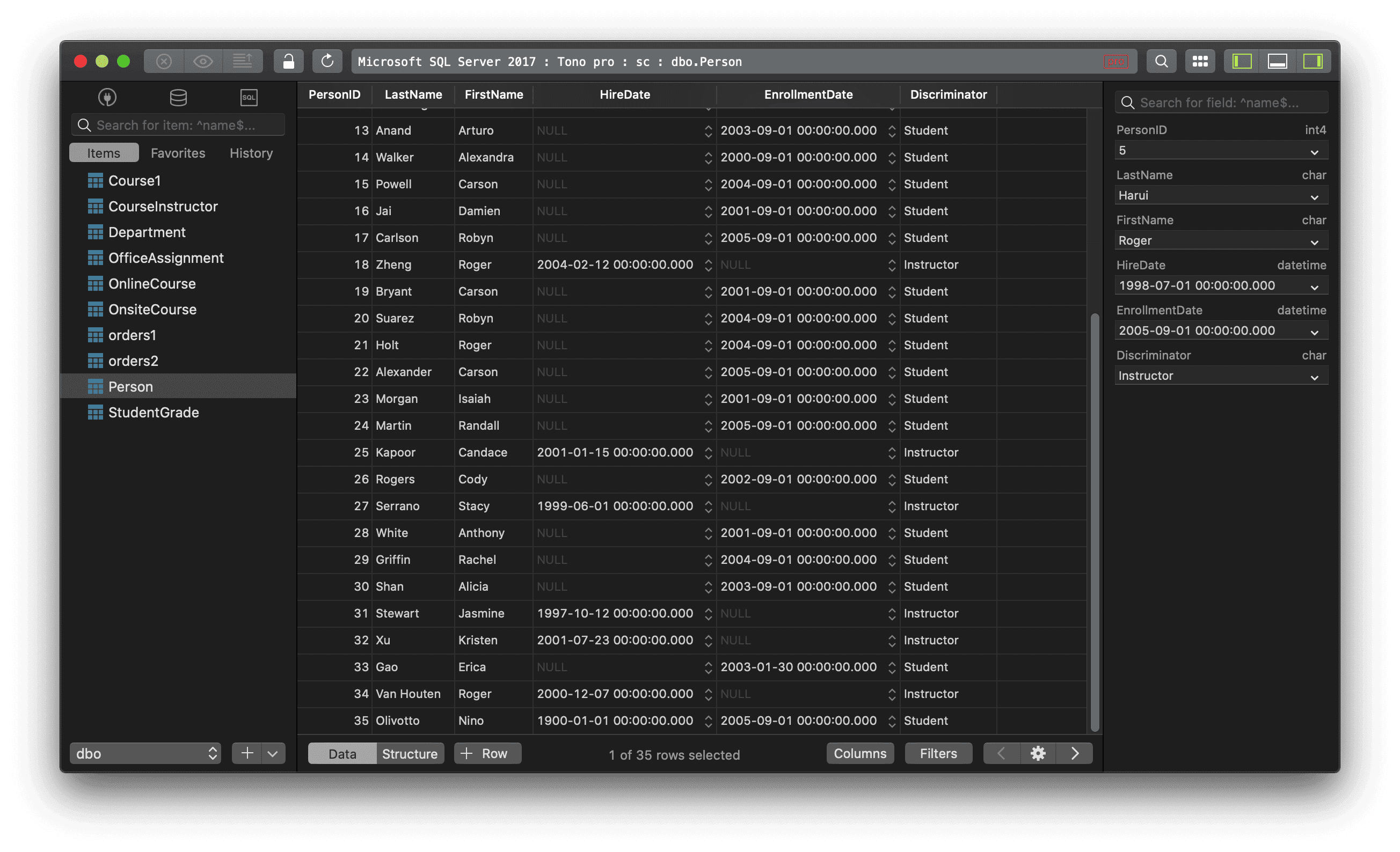
Task: Switch to the Data view tab
Action: click(x=342, y=754)
